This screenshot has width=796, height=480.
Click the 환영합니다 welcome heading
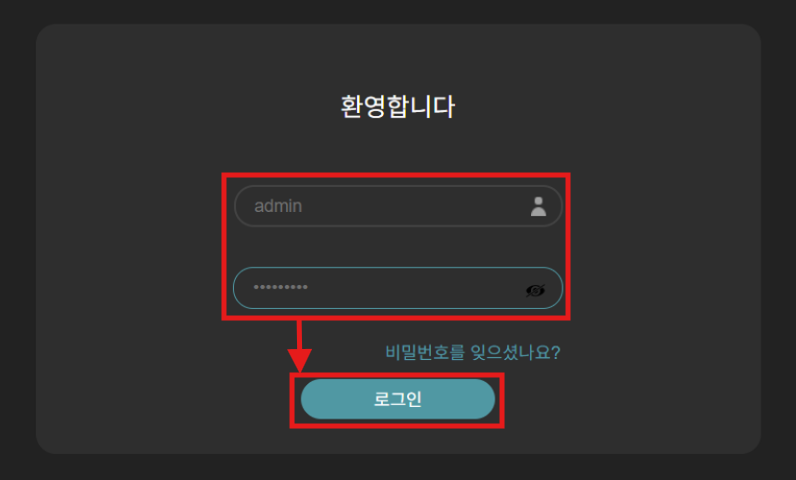click(x=397, y=106)
